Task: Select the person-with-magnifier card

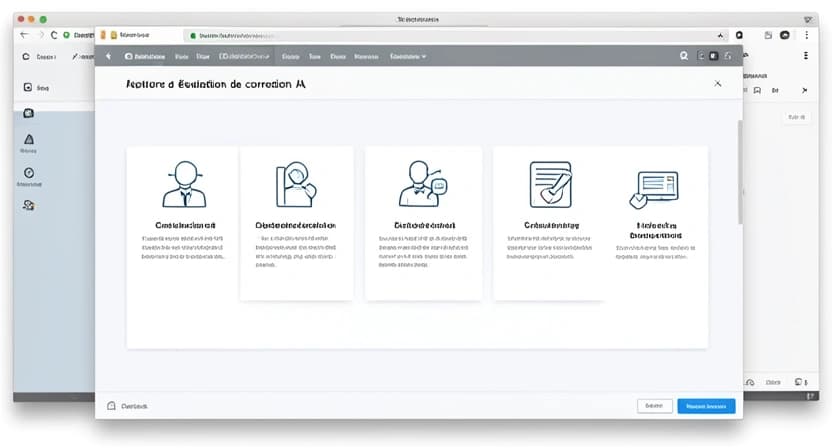Action: 297,223
